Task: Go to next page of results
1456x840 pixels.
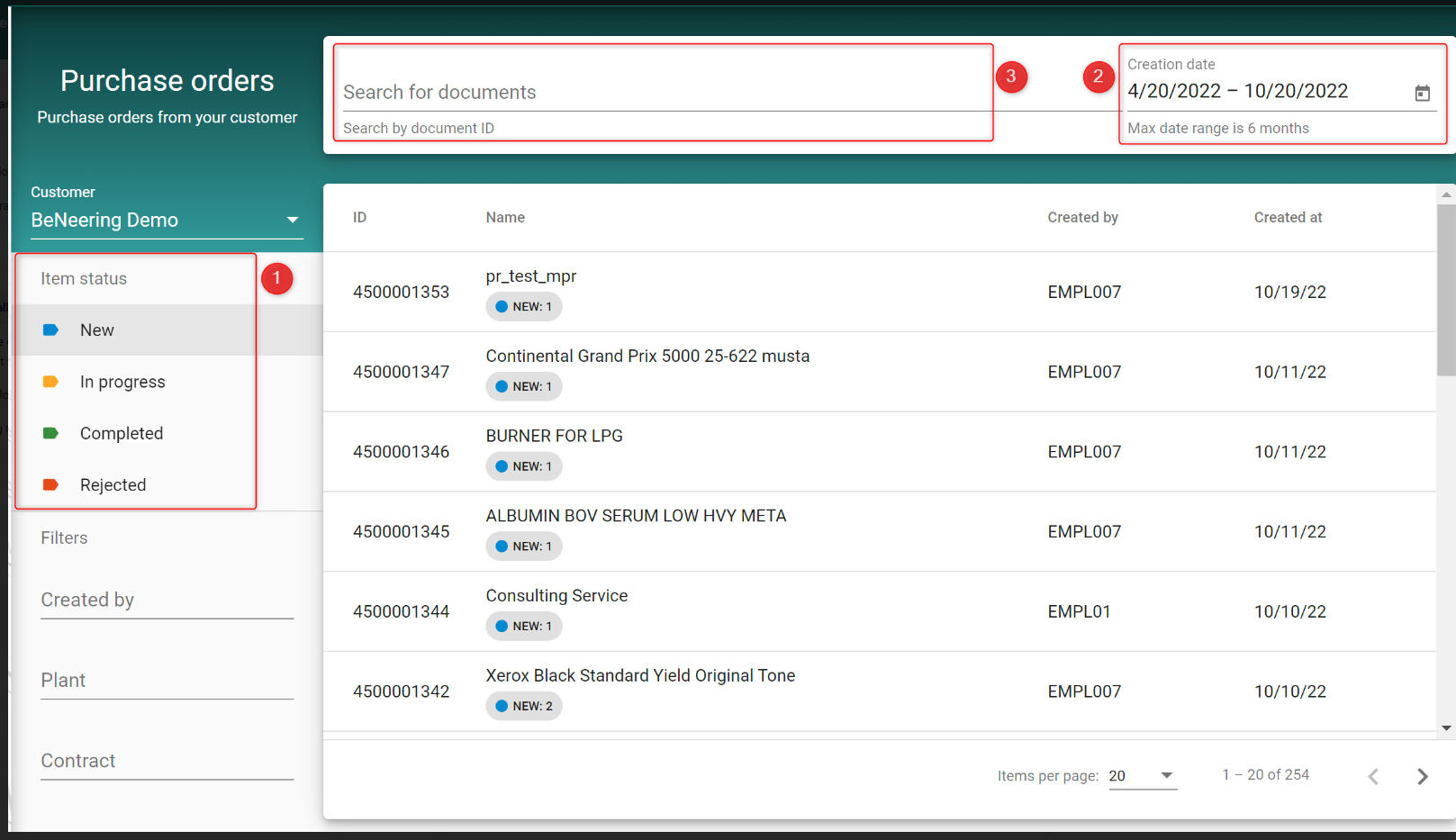Action: click(1422, 776)
